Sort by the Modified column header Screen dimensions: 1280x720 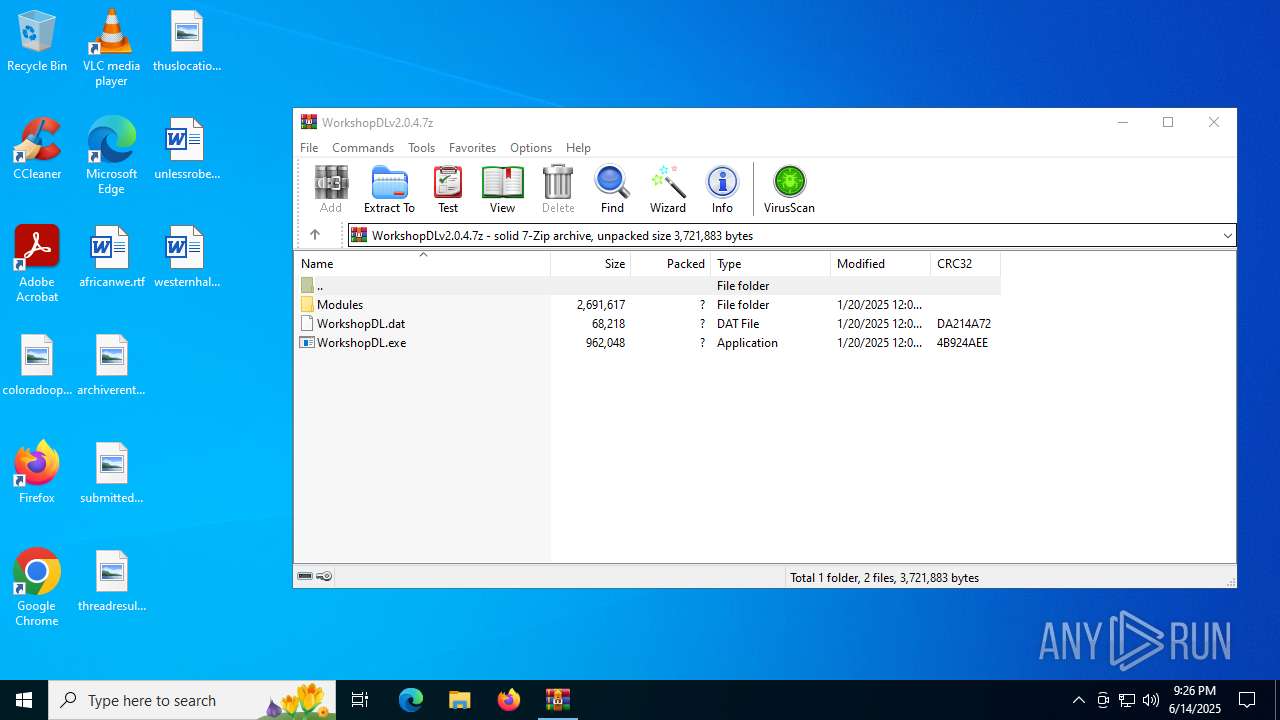[x=880, y=263]
